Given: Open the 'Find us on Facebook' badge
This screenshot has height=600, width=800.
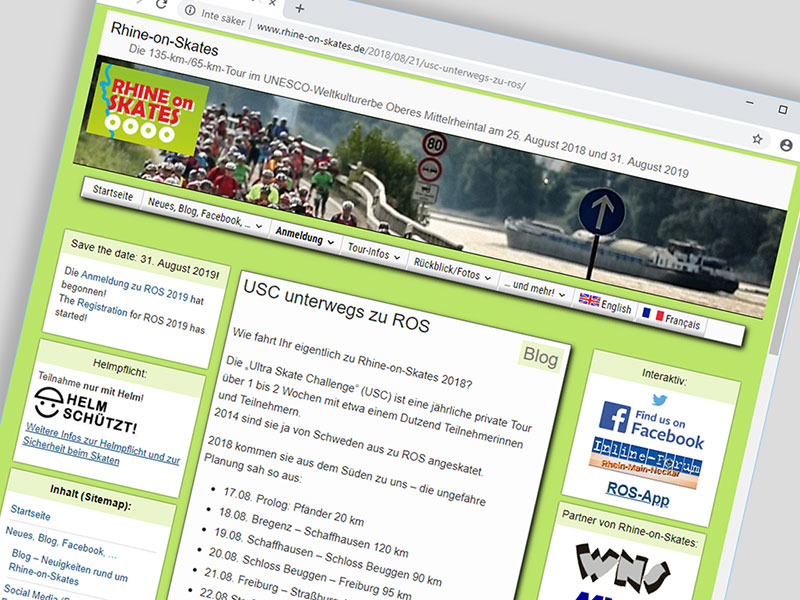Looking at the screenshot, I should click(x=652, y=426).
